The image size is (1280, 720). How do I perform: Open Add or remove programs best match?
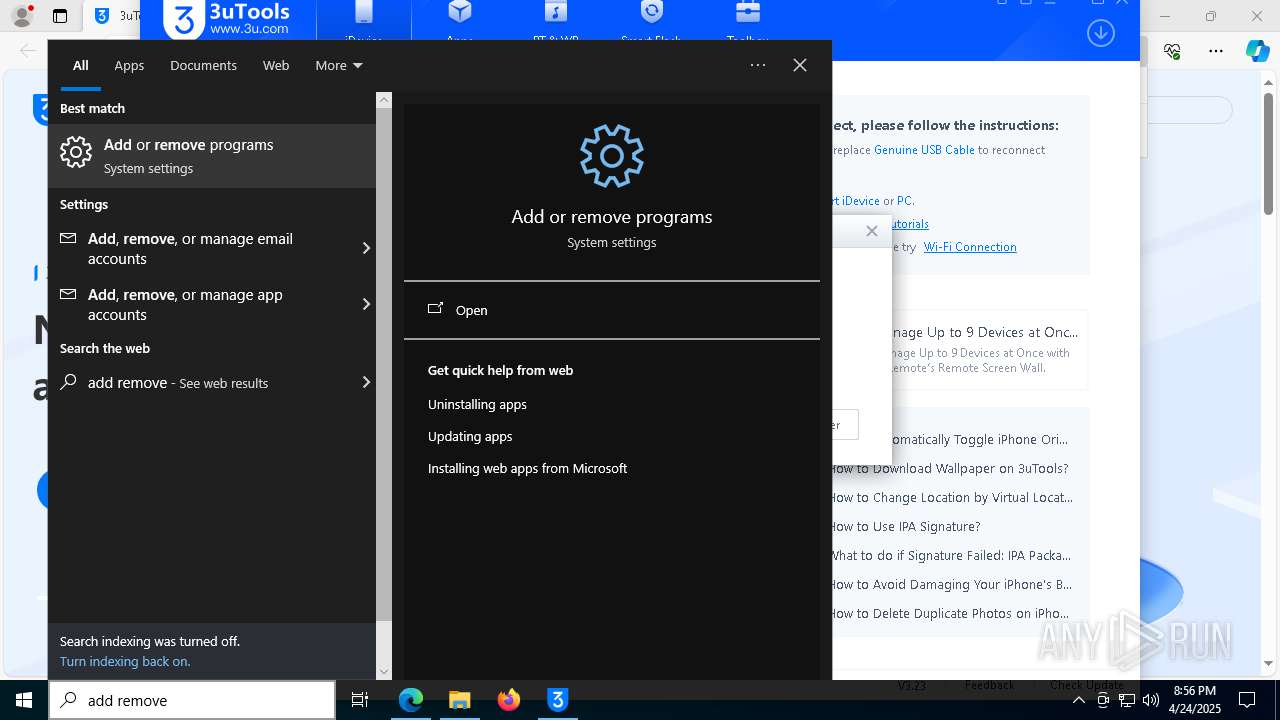(212, 156)
